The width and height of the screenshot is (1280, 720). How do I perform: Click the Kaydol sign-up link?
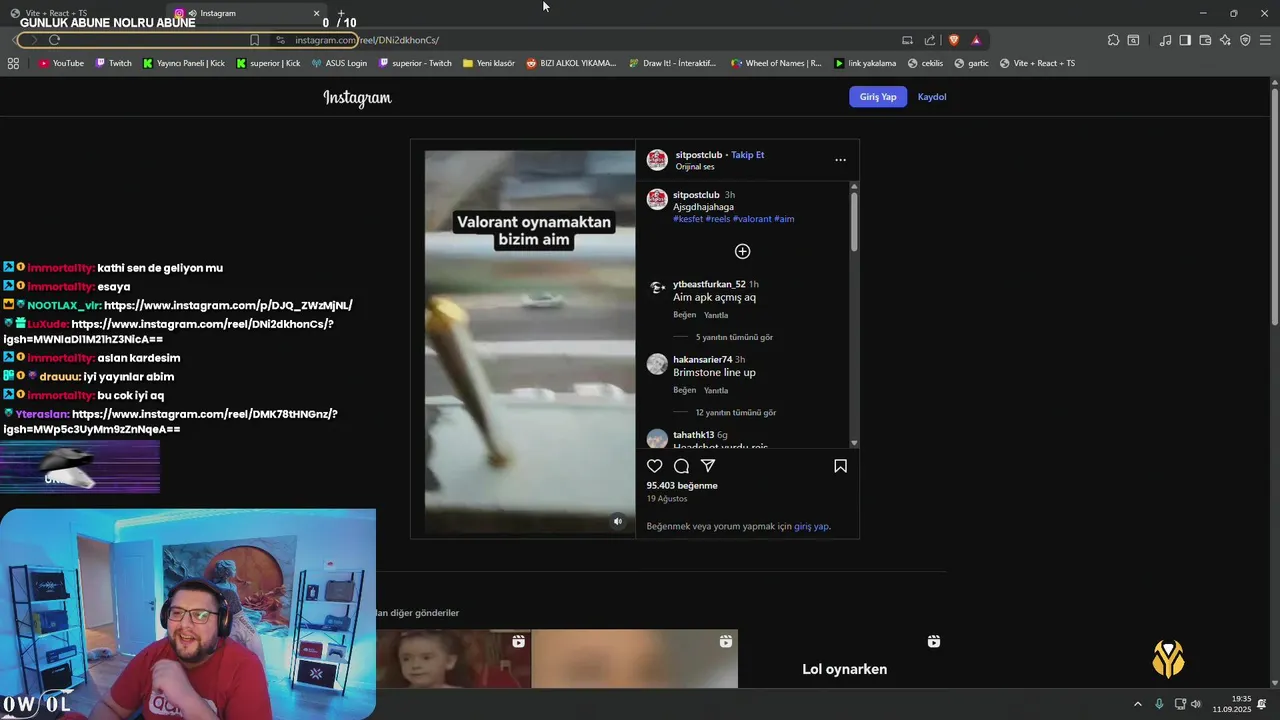932,97
